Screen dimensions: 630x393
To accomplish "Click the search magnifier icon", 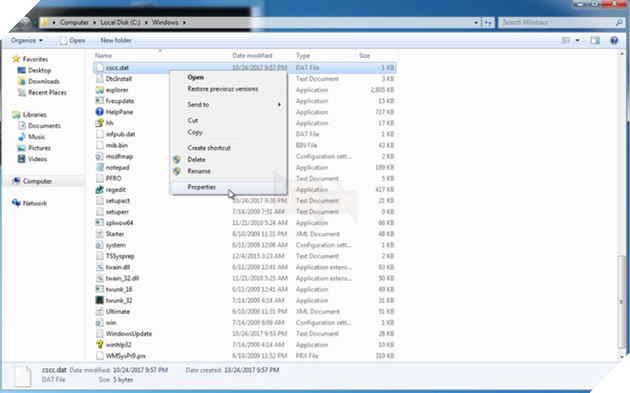I will tap(619, 23).
